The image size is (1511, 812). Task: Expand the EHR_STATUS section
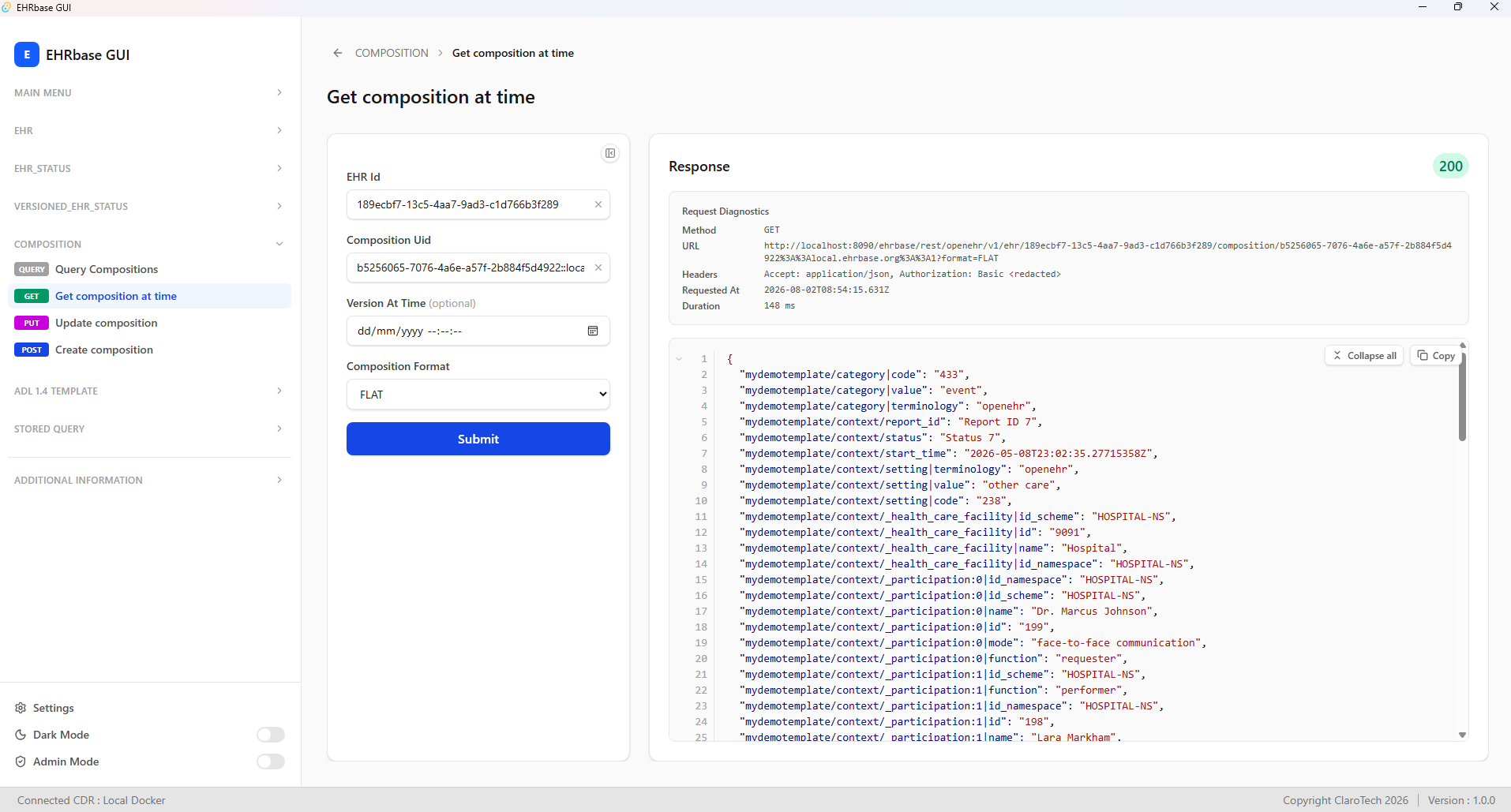coord(149,168)
